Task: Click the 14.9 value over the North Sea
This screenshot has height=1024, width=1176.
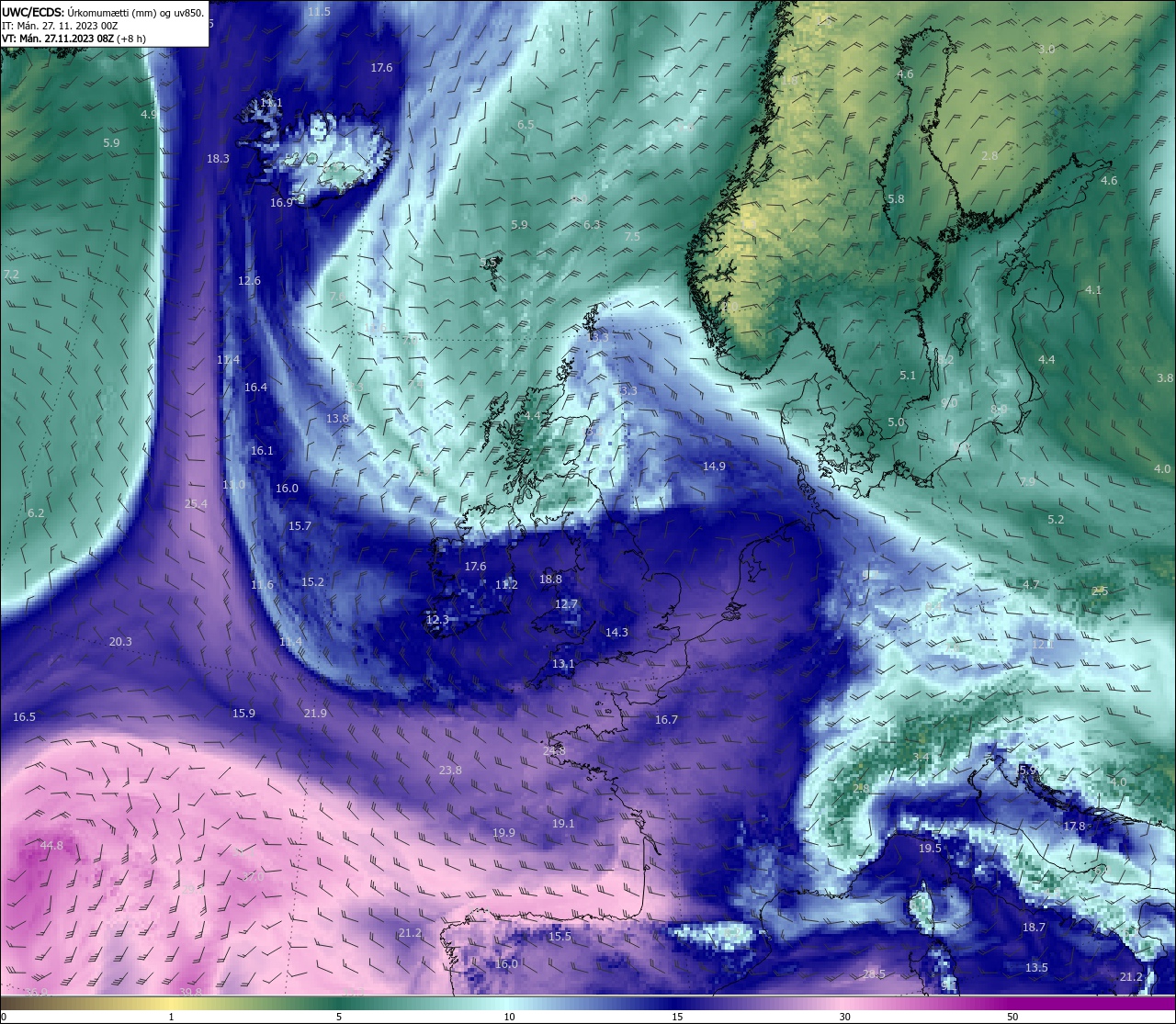Action: tap(714, 466)
